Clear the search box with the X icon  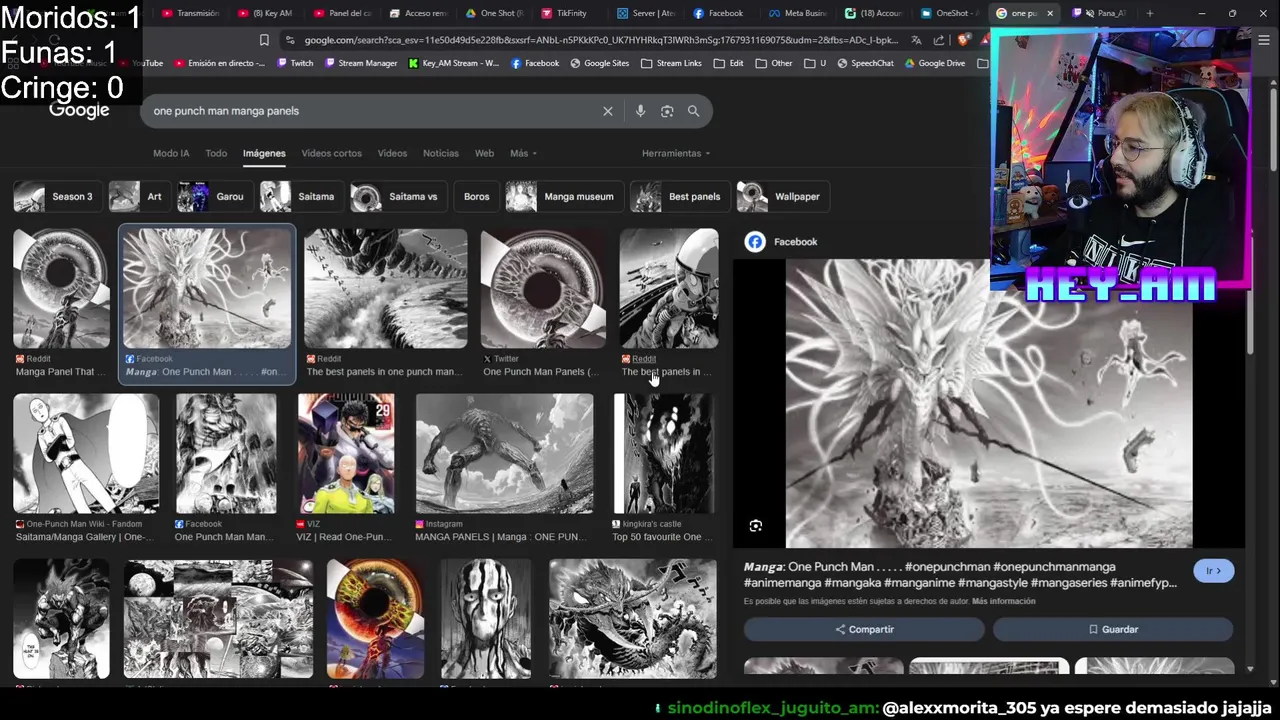pos(607,111)
